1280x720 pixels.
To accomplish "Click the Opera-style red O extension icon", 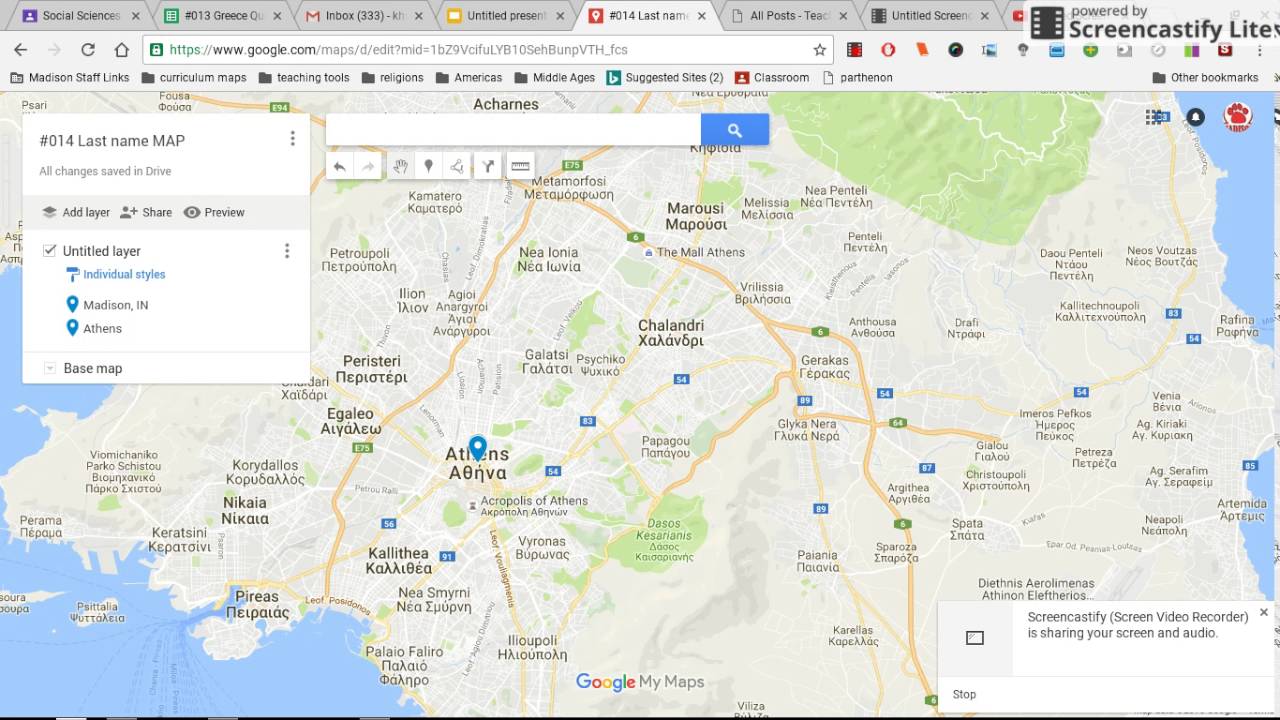I will pos(888,49).
